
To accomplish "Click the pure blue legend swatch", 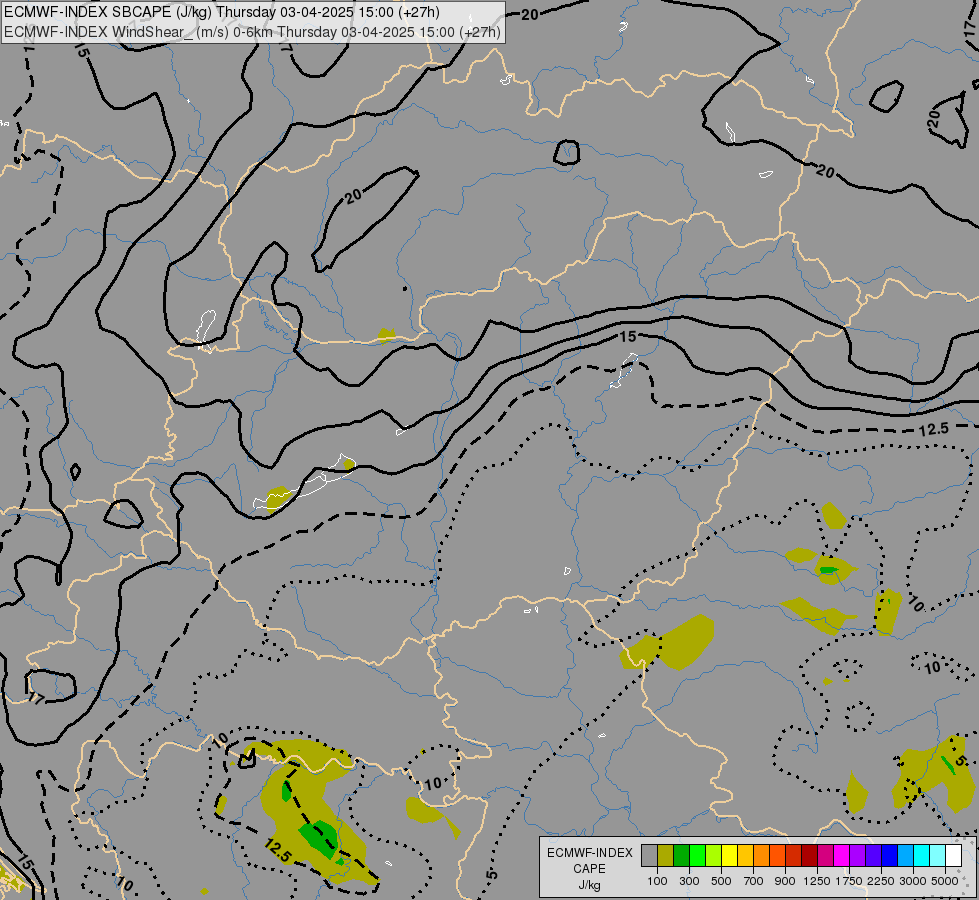I will (x=889, y=856).
